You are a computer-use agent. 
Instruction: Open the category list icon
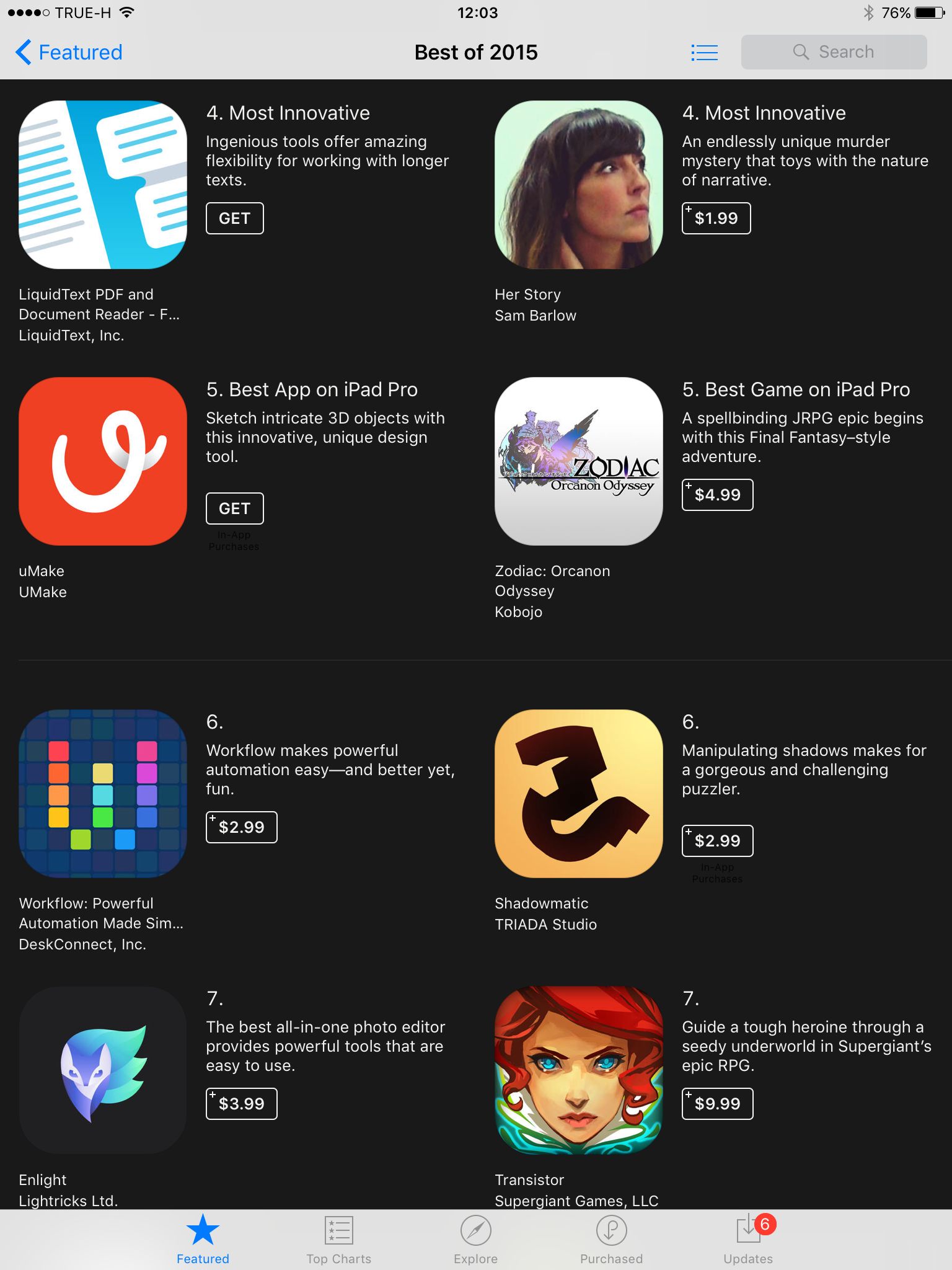[704, 53]
